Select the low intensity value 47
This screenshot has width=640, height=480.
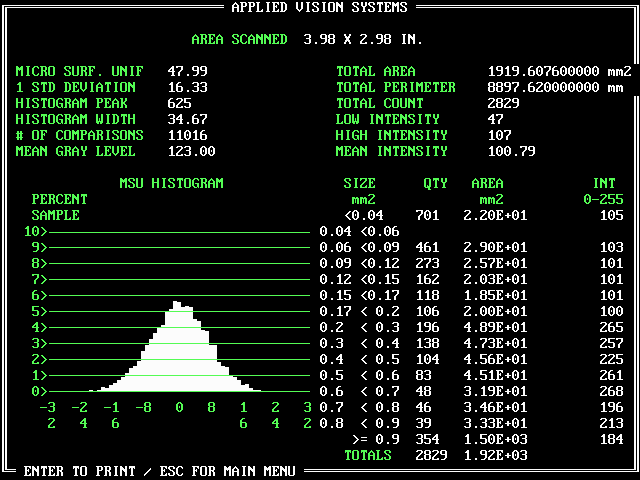click(496, 119)
